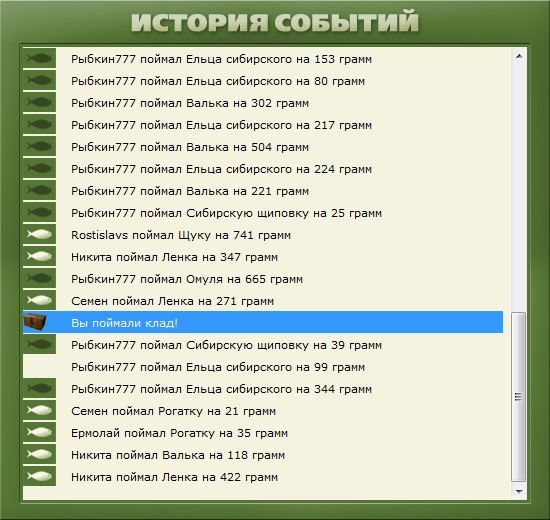Click white fish icon for Ермолай Рогатку entry
Screen dimensions: 550x520
40,432
